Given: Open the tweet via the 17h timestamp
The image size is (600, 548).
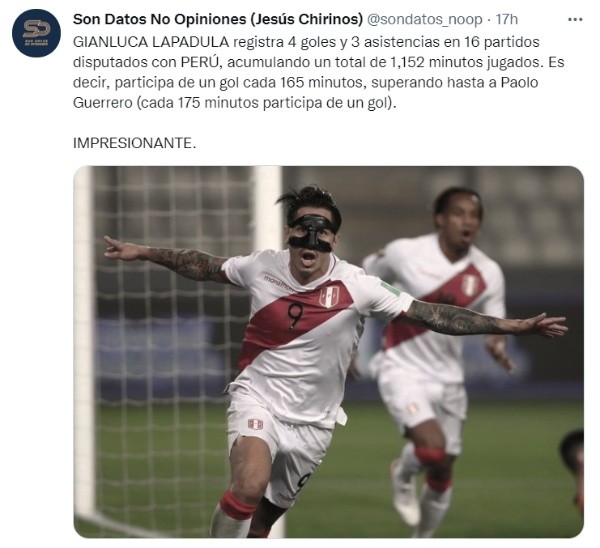Looking at the screenshot, I should pyautogui.click(x=507, y=19).
